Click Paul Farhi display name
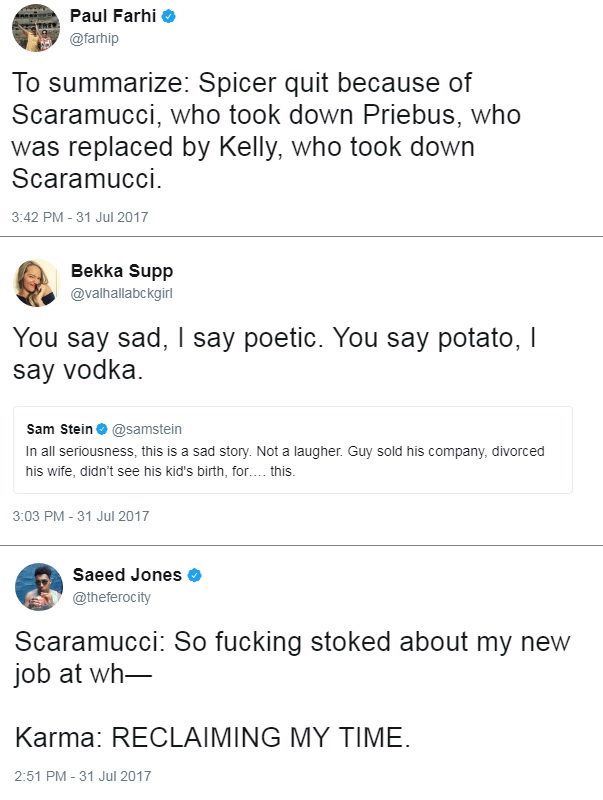 coord(113,16)
